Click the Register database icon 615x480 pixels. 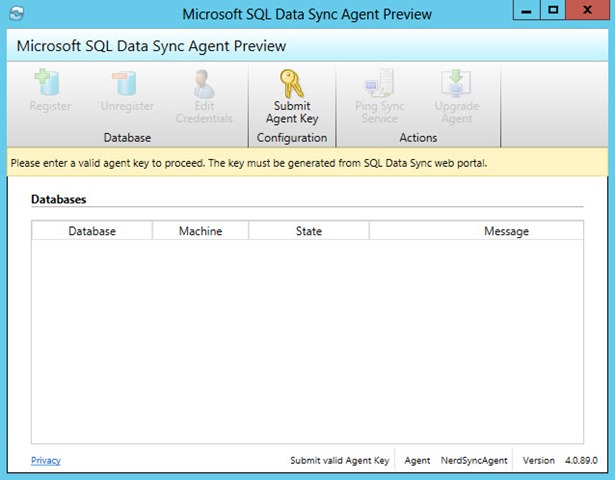pyautogui.click(x=47, y=82)
